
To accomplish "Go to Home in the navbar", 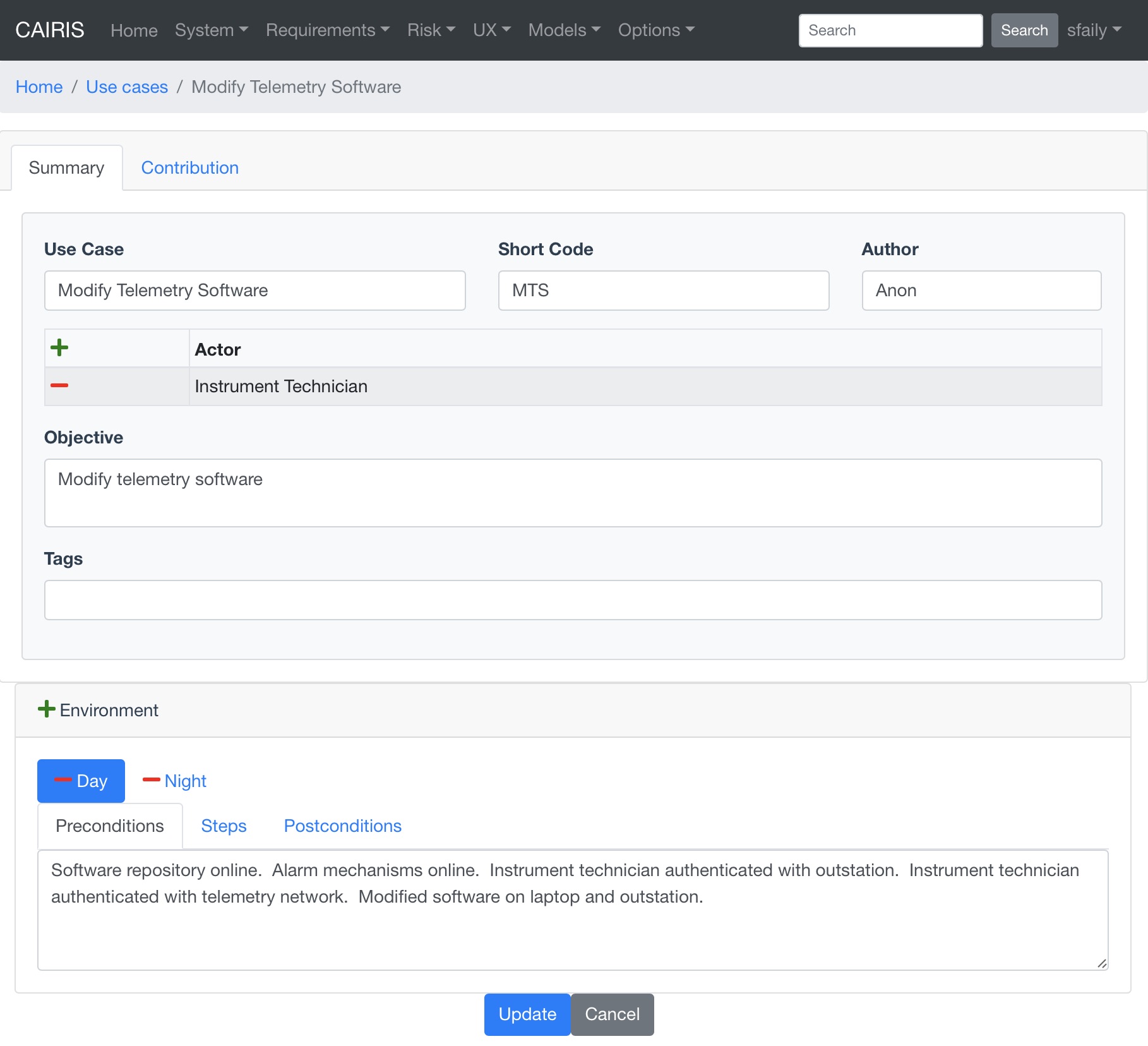I will 134,30.
